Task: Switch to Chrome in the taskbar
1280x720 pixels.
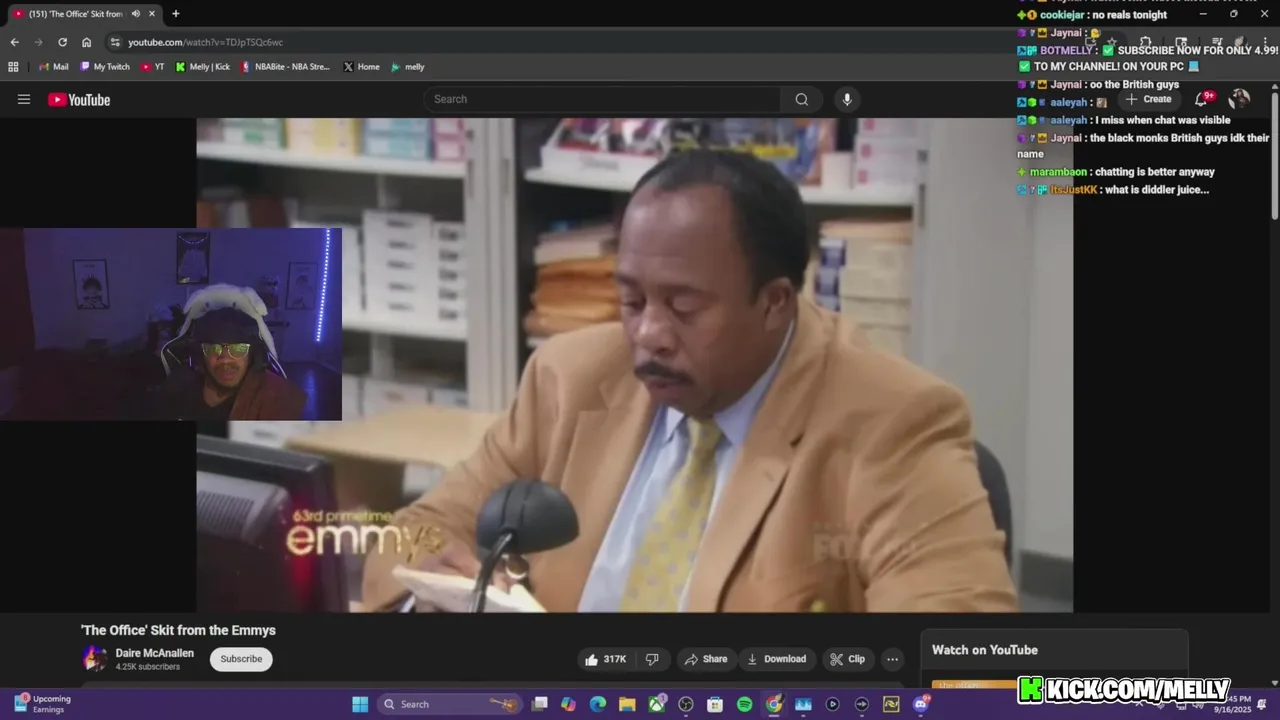Action: pyautogui.click(x=774, y=704)
